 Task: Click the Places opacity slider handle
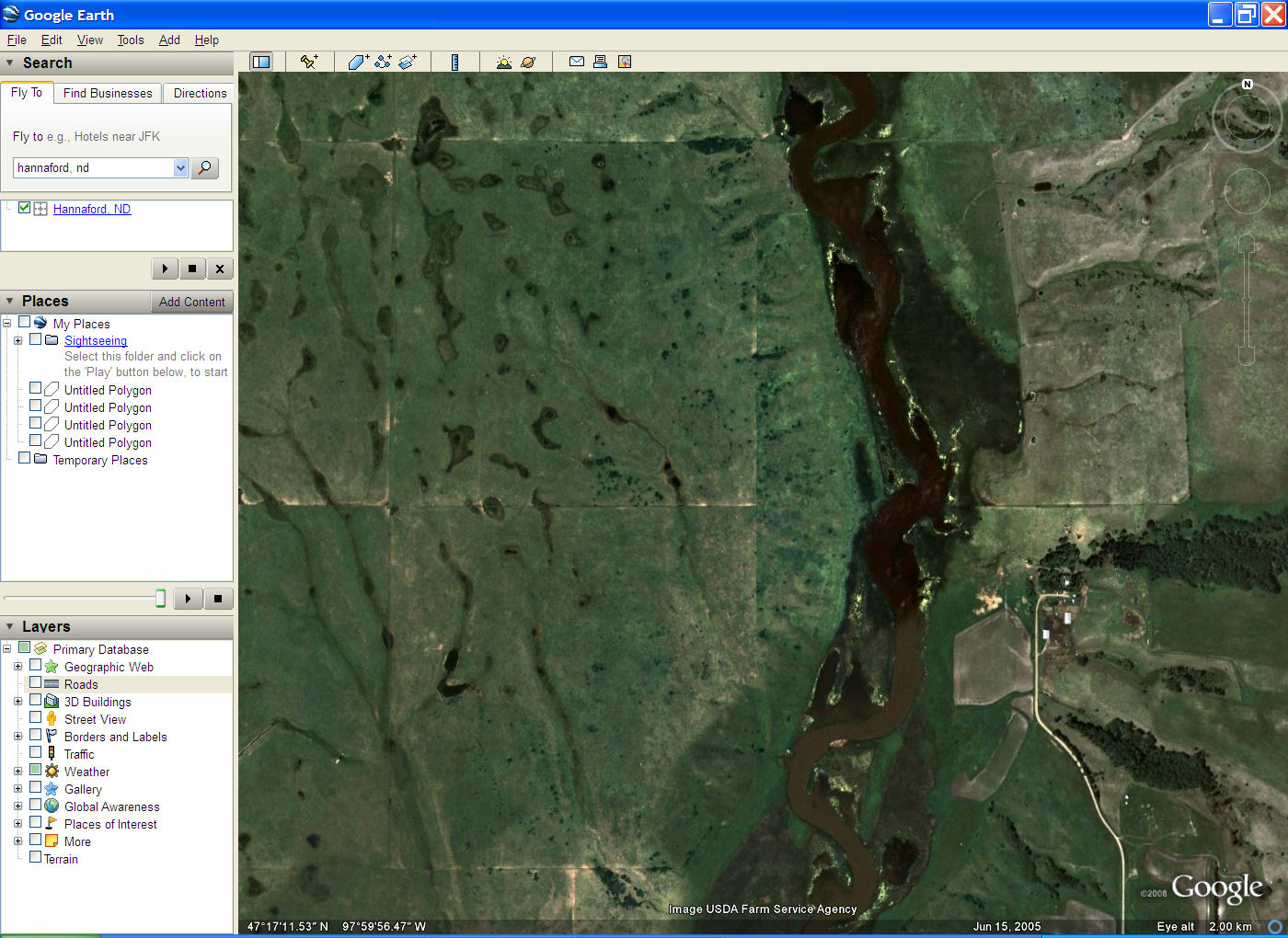(160, 599)
